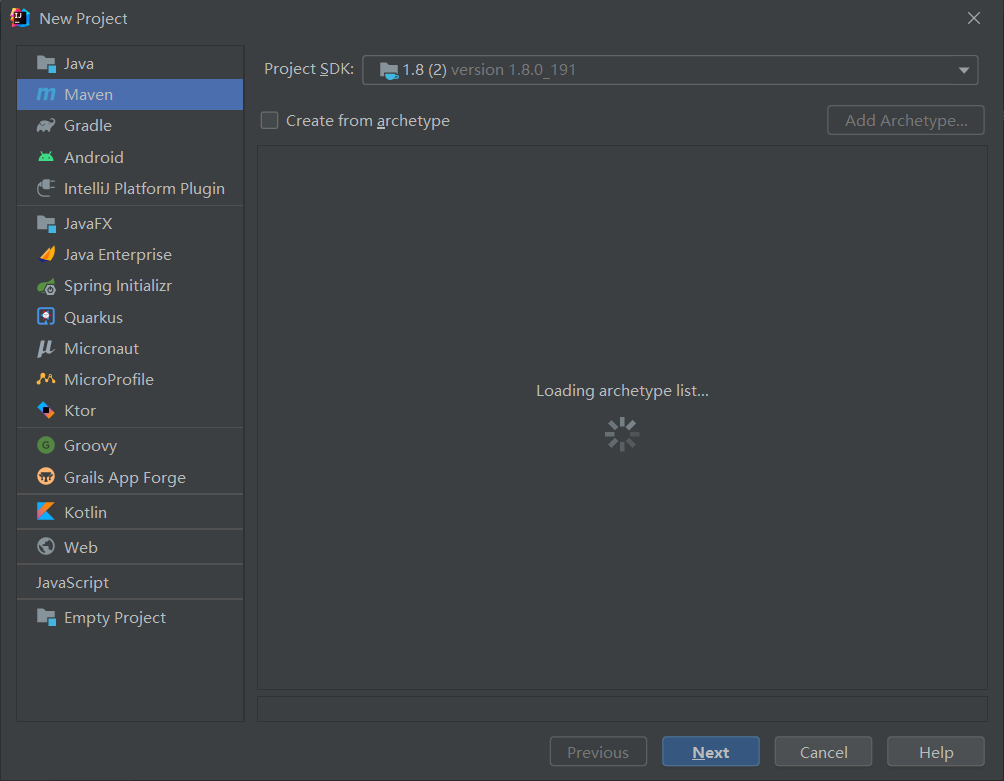
Task: Select Micronaut label in list
Action: pos(101,349)
